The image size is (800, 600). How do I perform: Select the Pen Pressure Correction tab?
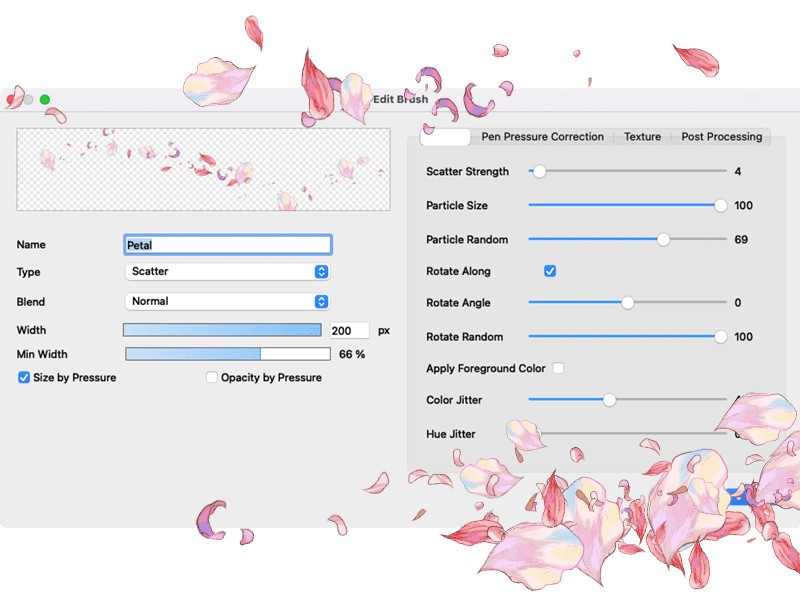[x=541, y=137]
